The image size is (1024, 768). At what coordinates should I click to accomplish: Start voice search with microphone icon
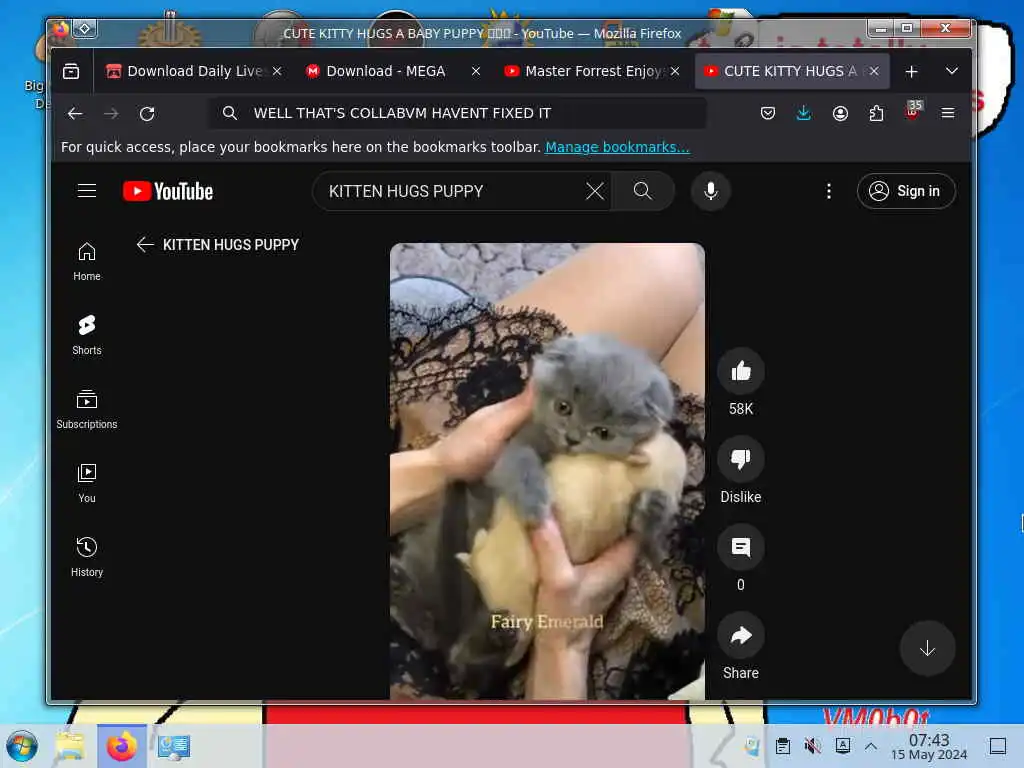pyautogui.click(x=711, y=191)
